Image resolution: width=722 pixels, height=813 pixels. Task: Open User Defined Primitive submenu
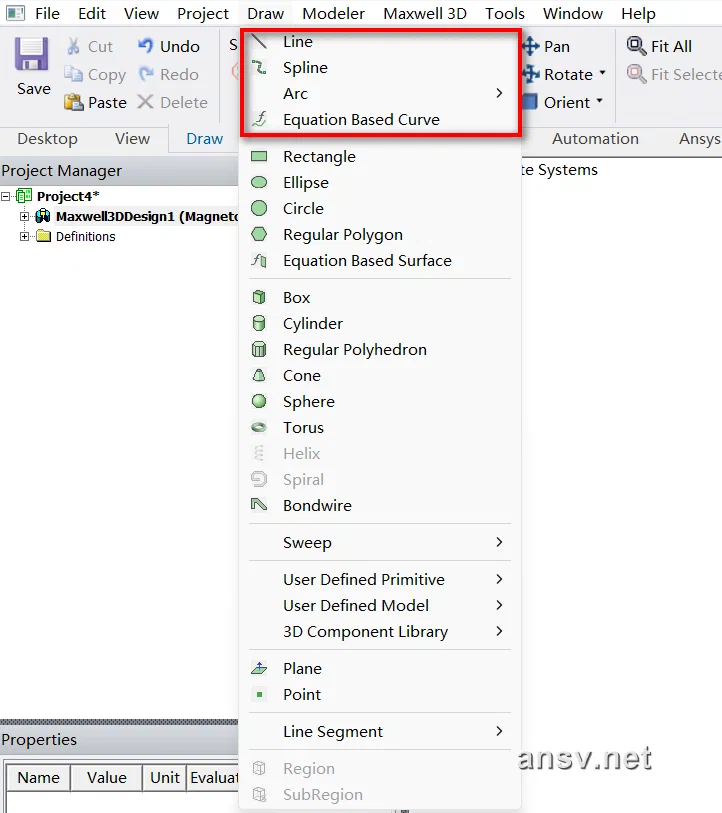tap(380, 580)
